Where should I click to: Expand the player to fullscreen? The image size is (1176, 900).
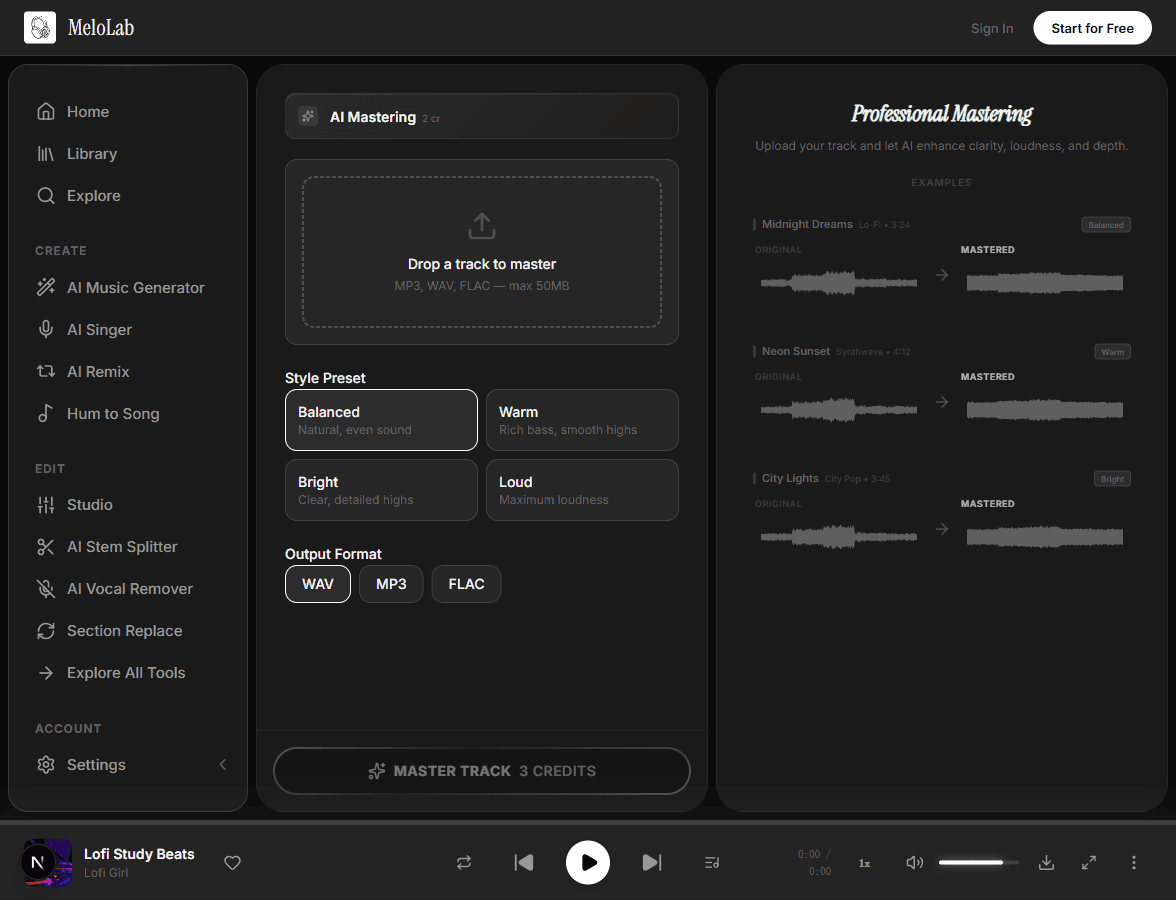1089,862
